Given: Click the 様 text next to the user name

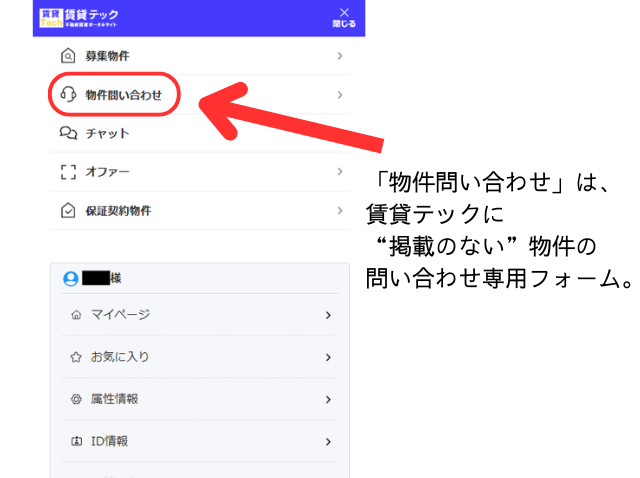Looking at the screenshot, I should (116, 278).
